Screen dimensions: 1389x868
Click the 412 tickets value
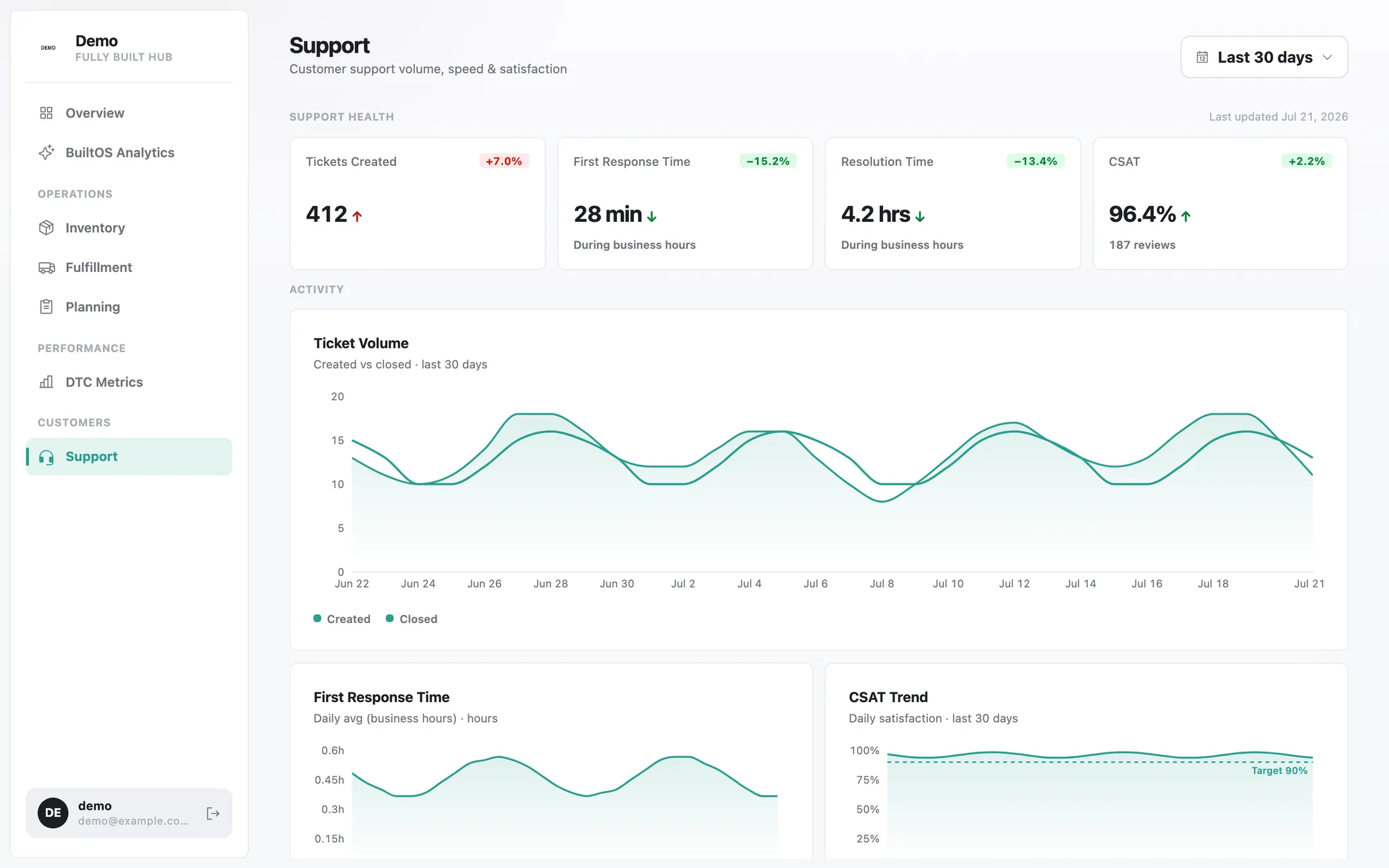(327, 214)
